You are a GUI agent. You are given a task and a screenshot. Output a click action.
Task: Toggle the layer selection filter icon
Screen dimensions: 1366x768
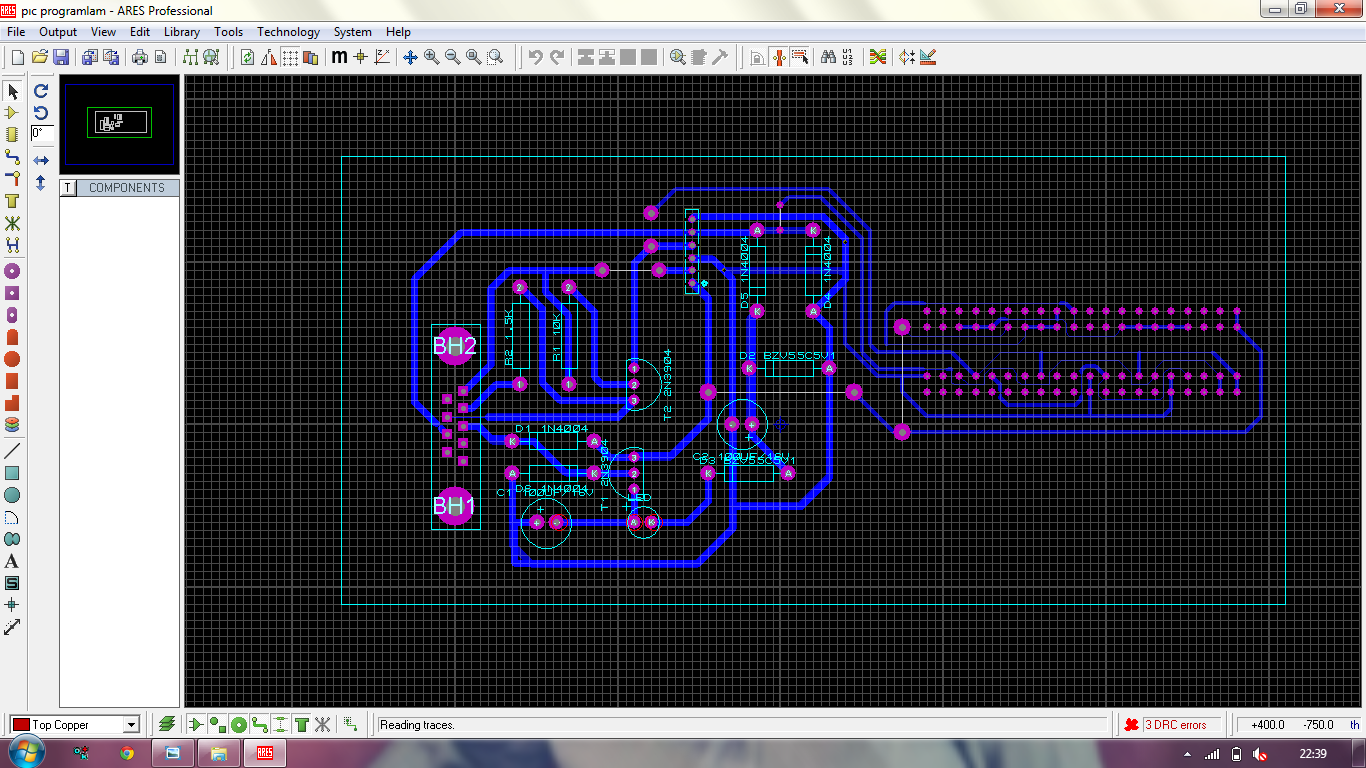168,724
